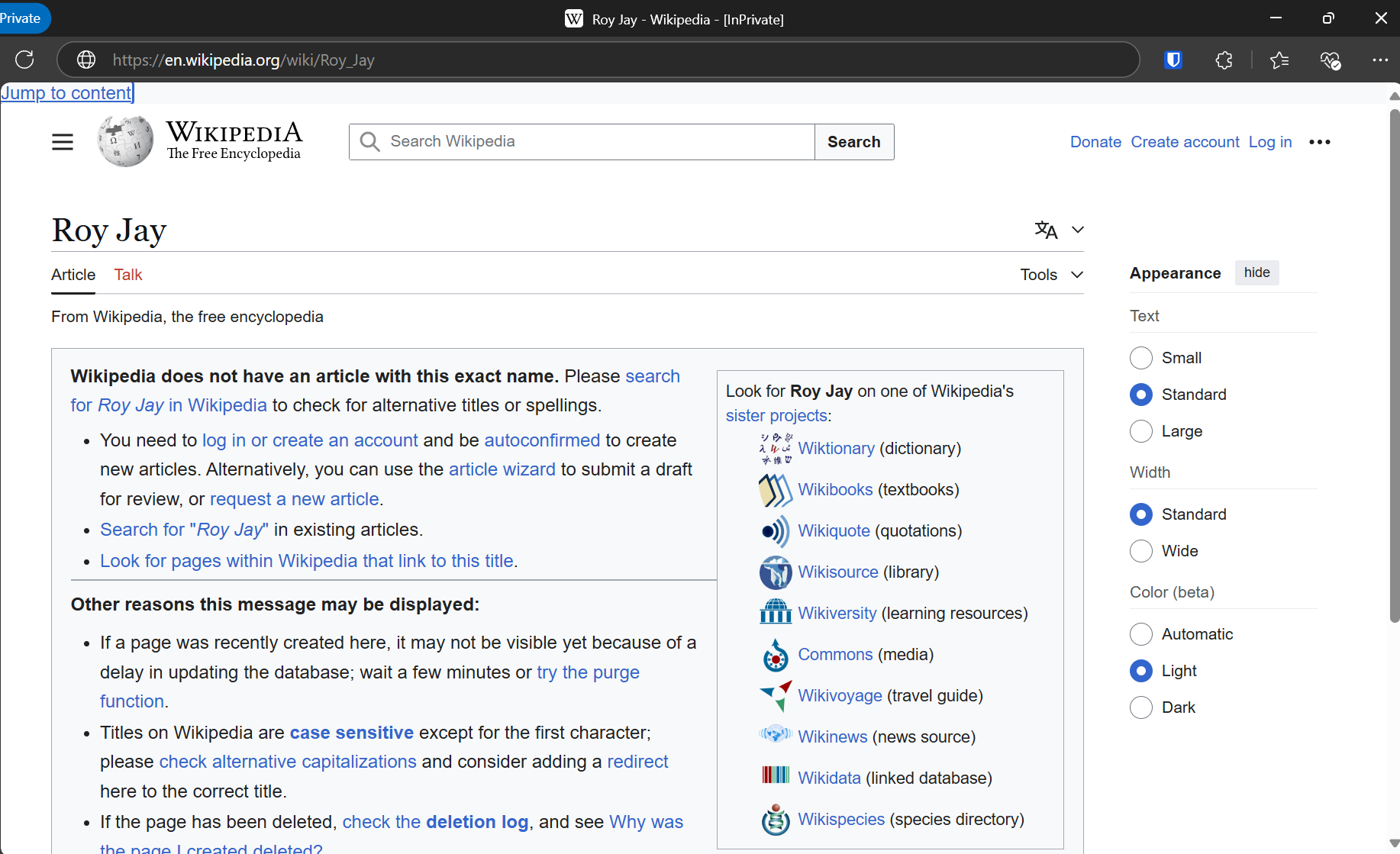The width and height of the screenshot is (1400, 854).
Task: Select Dark color mode
Action: pos(1141,707)
